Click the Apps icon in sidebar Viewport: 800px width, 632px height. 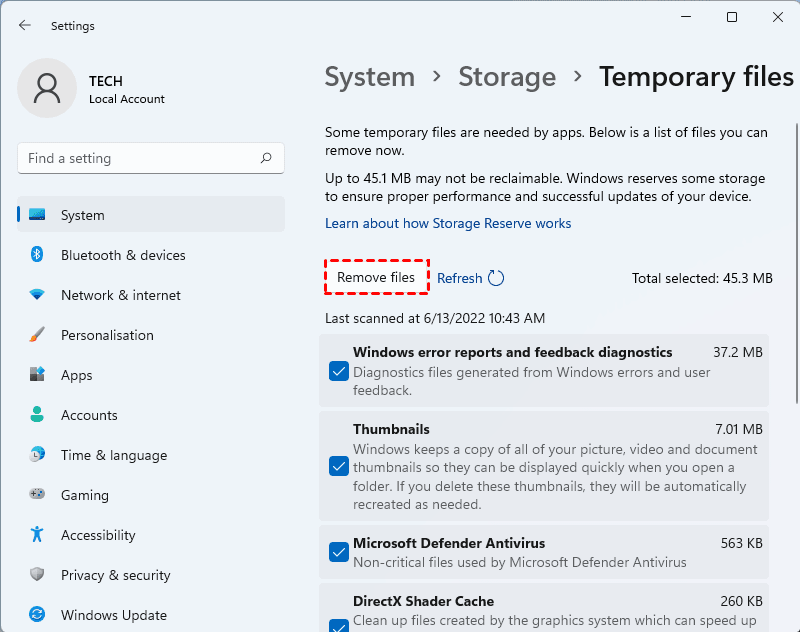pyautogui.click(x=37, y=375)
